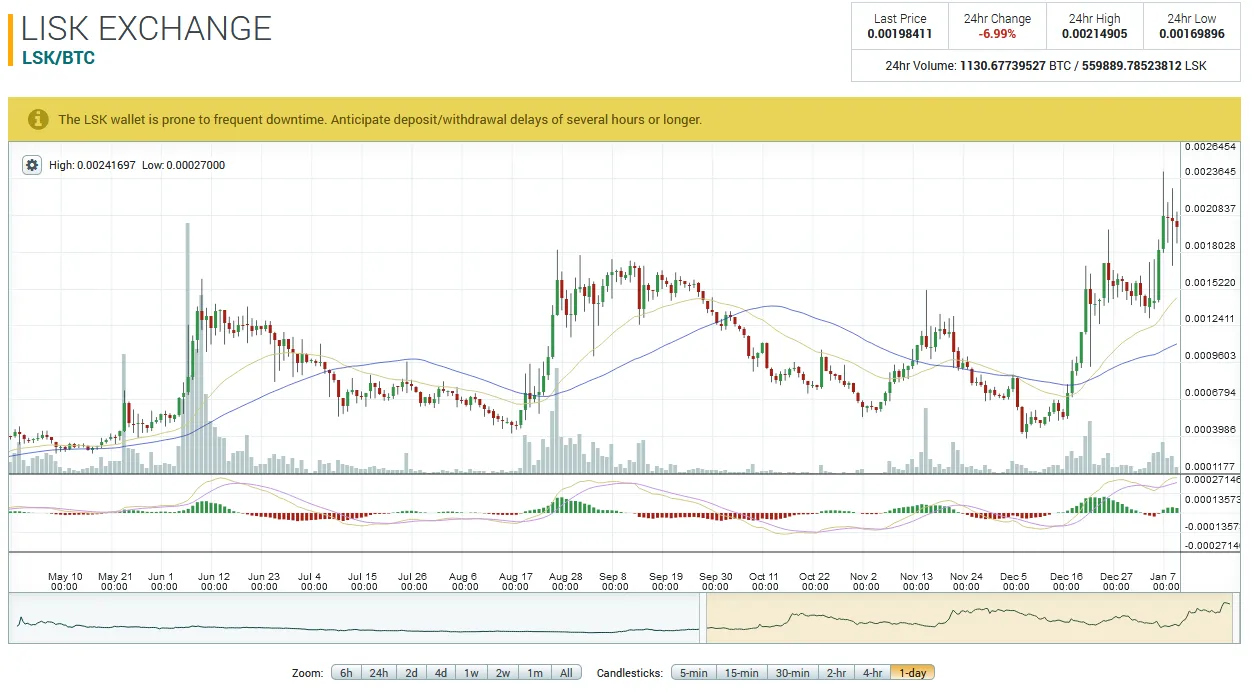Switch candlesticks to 15-min
This screenshot has width=1256, height=700.
pos(741,673)
